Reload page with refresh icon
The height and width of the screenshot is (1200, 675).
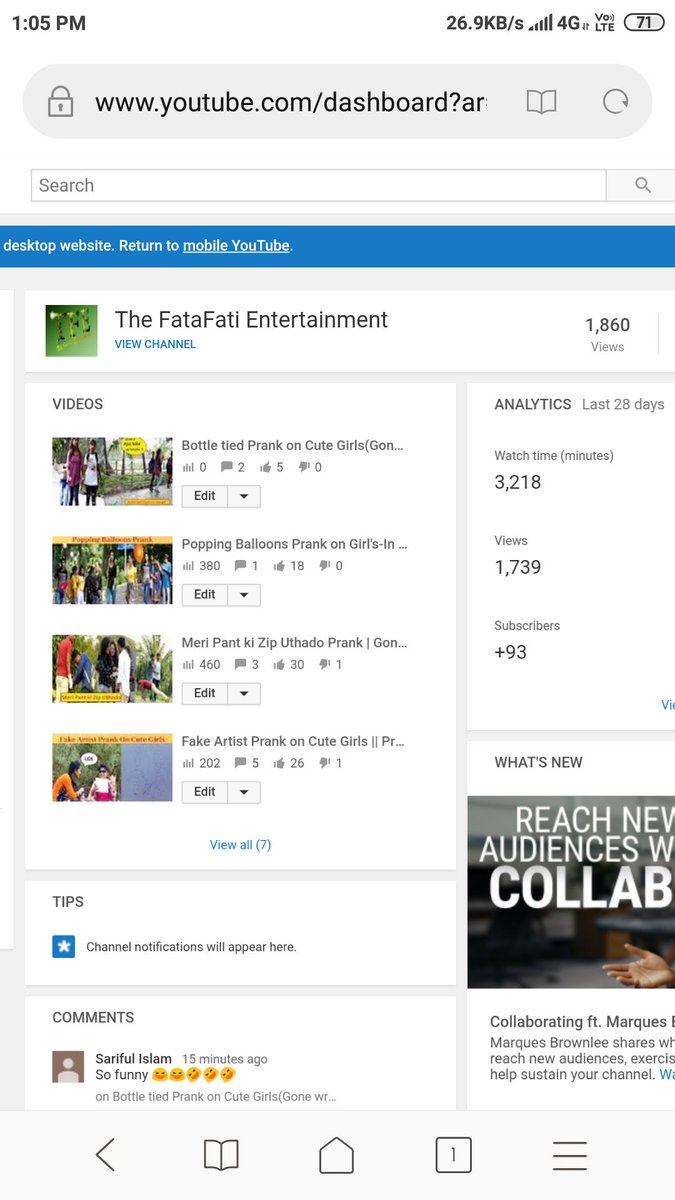point(616,101)
